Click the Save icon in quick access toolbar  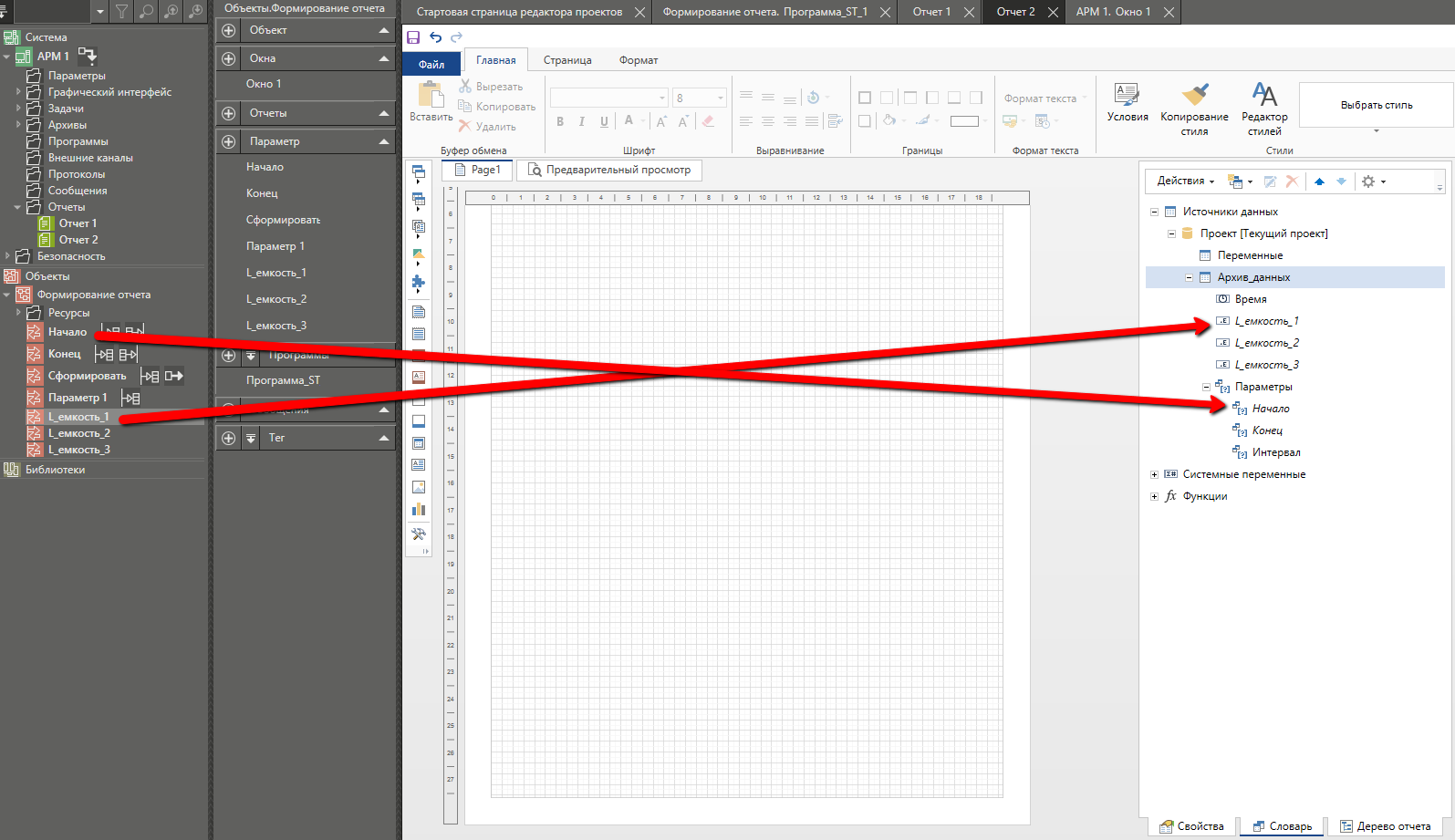413,37
